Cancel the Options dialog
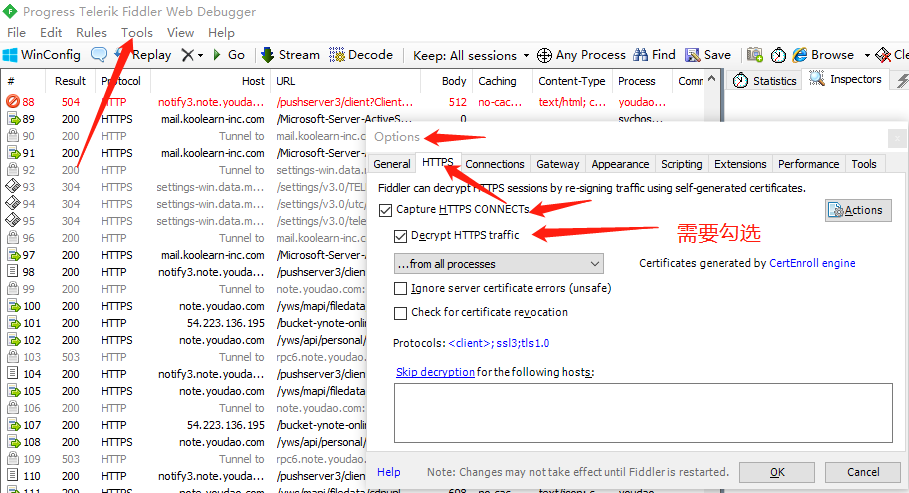The height and width of the screenshot is (493, 909). pos(863,473)
